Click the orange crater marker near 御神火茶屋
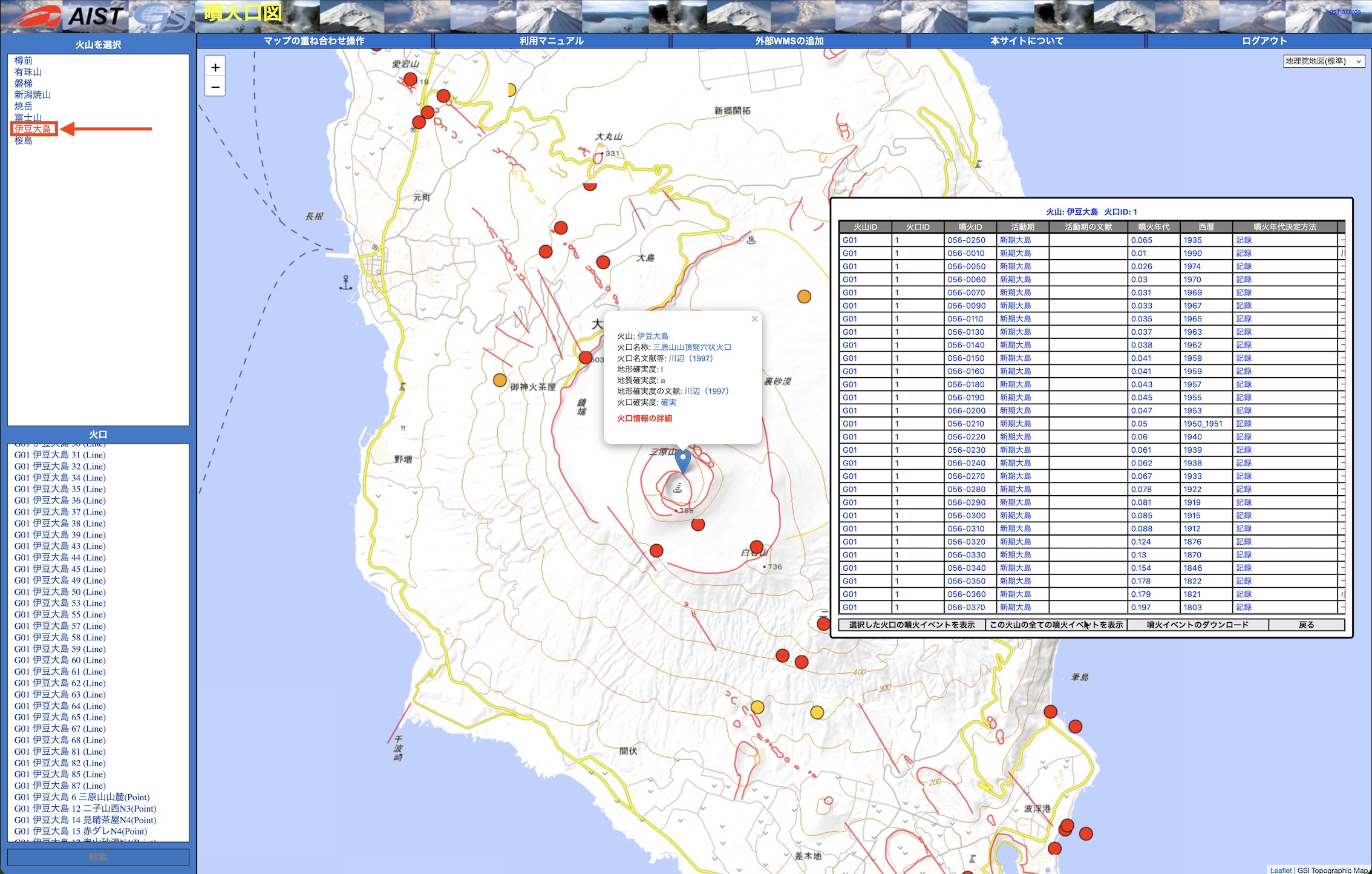The width and height of the screenshot is (1372, 874). [x=499, y=380]
